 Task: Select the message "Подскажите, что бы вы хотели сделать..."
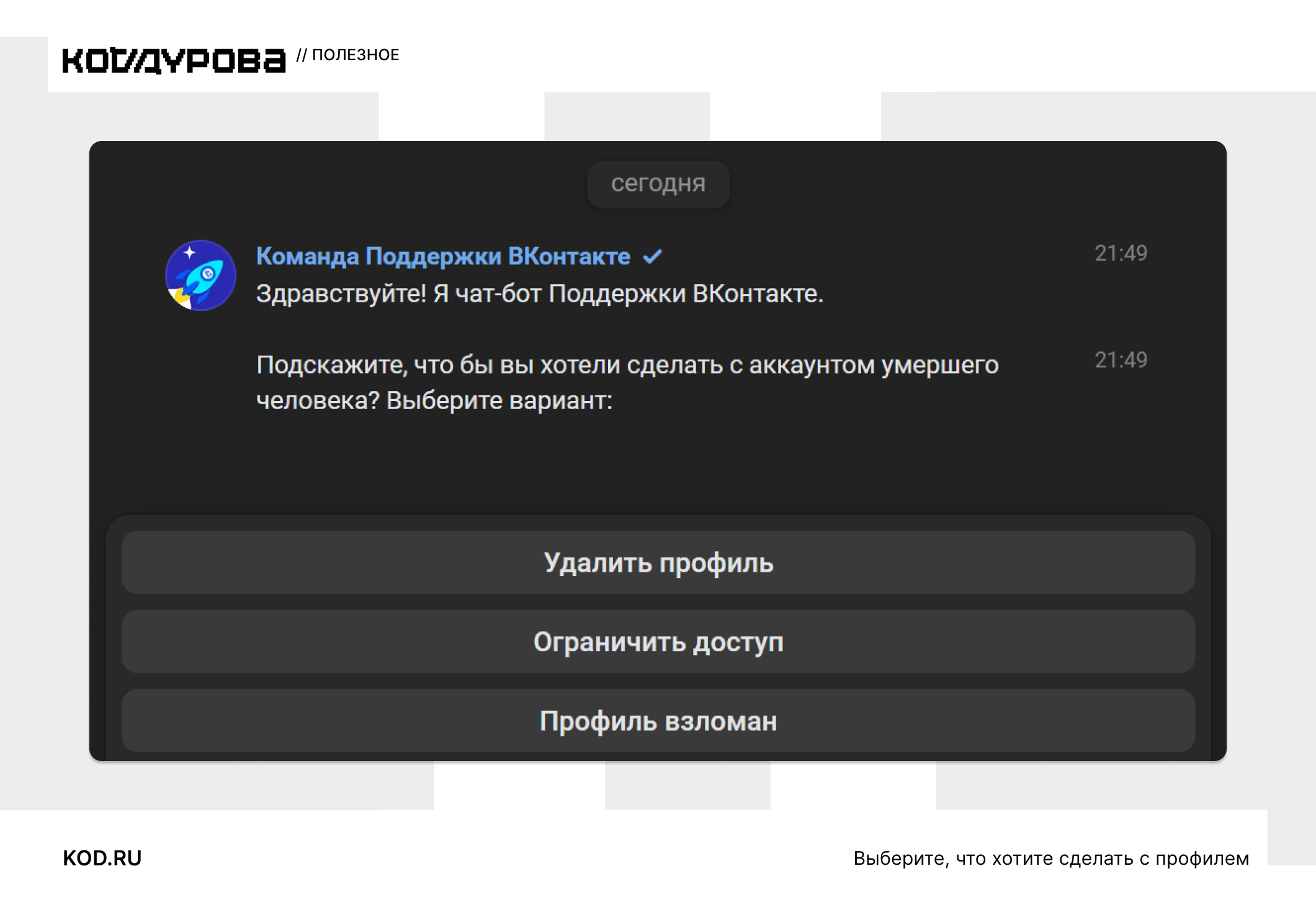click(x=627, y=382)
